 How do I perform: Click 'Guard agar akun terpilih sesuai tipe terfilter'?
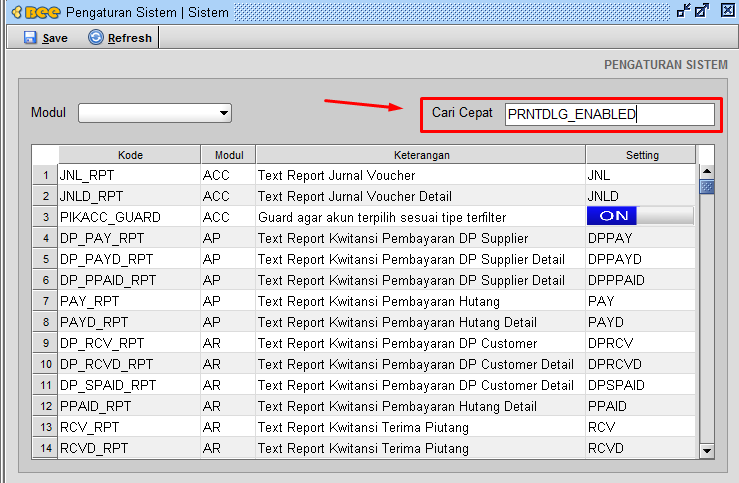(x=382, y=217)
